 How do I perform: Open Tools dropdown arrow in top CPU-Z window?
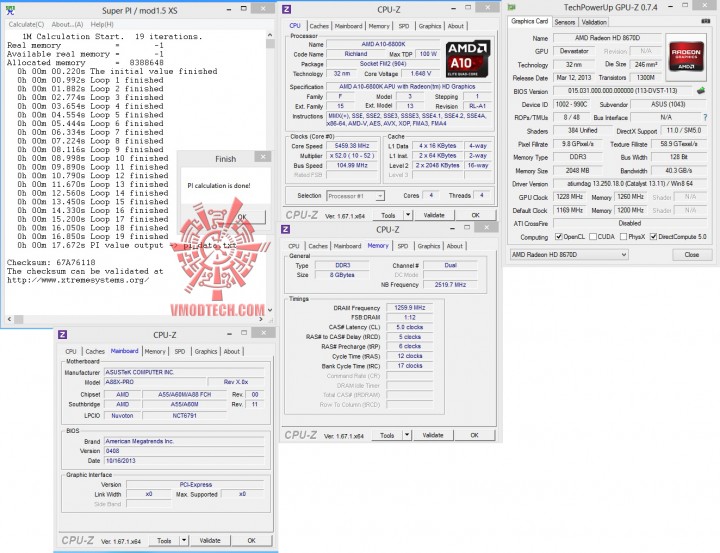click(408, 215)
